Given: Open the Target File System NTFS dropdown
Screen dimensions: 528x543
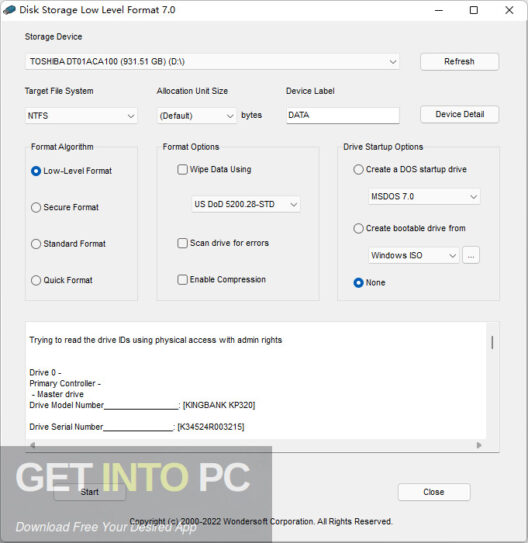Looking at the screenshot, I should (x=81, y=116).
